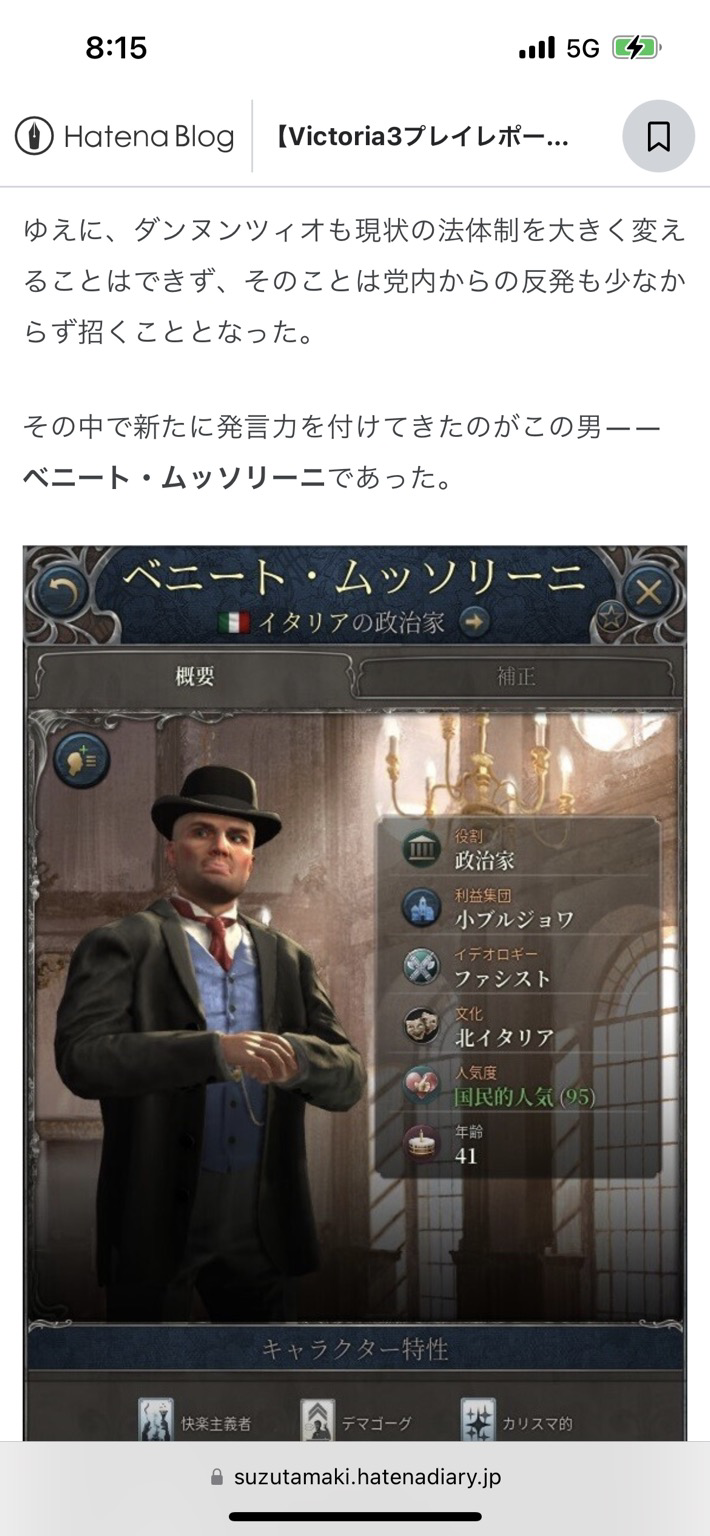Go to Italy via arrow button

(x=476, y=622)
